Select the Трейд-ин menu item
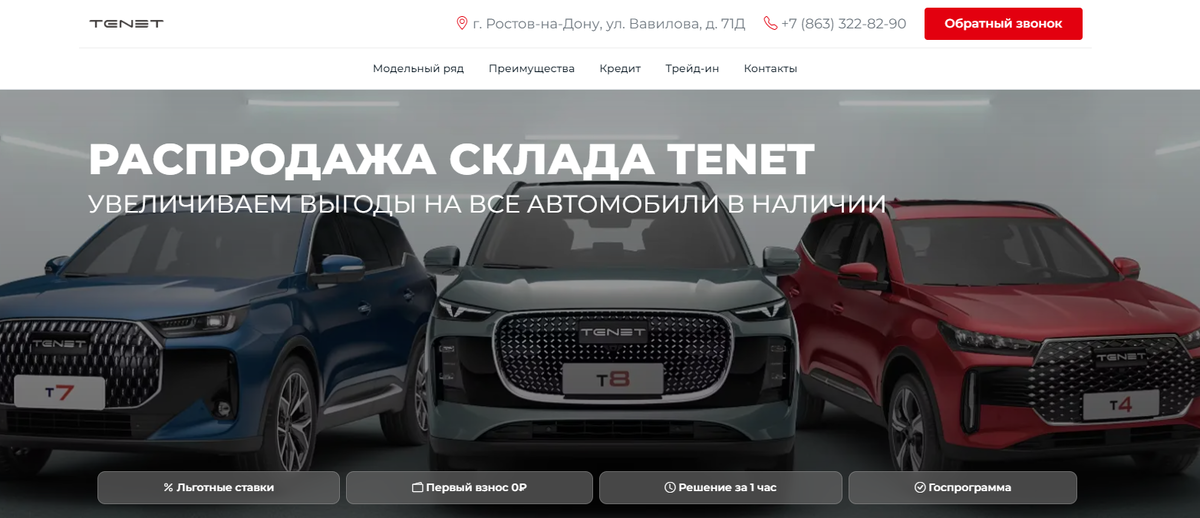 pos(692,69)
